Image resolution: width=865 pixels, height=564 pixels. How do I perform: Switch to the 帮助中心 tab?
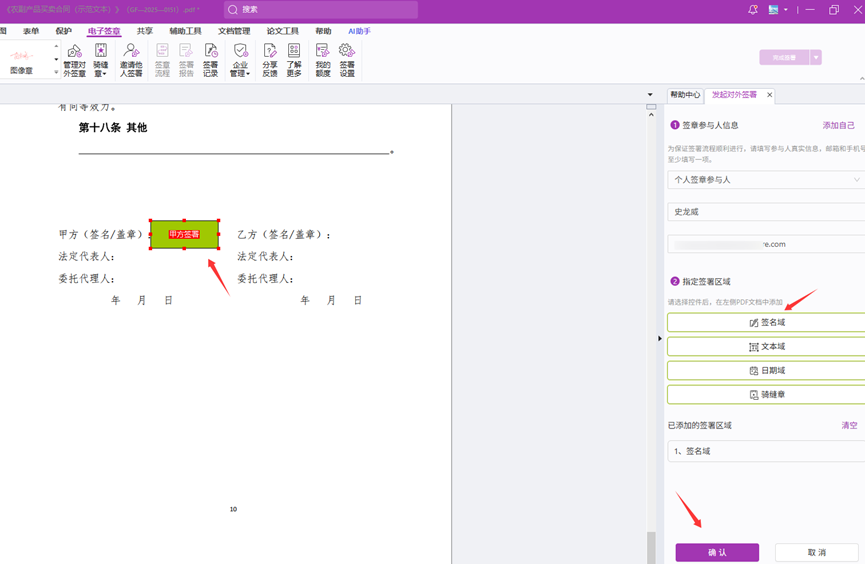coord(685,95)
